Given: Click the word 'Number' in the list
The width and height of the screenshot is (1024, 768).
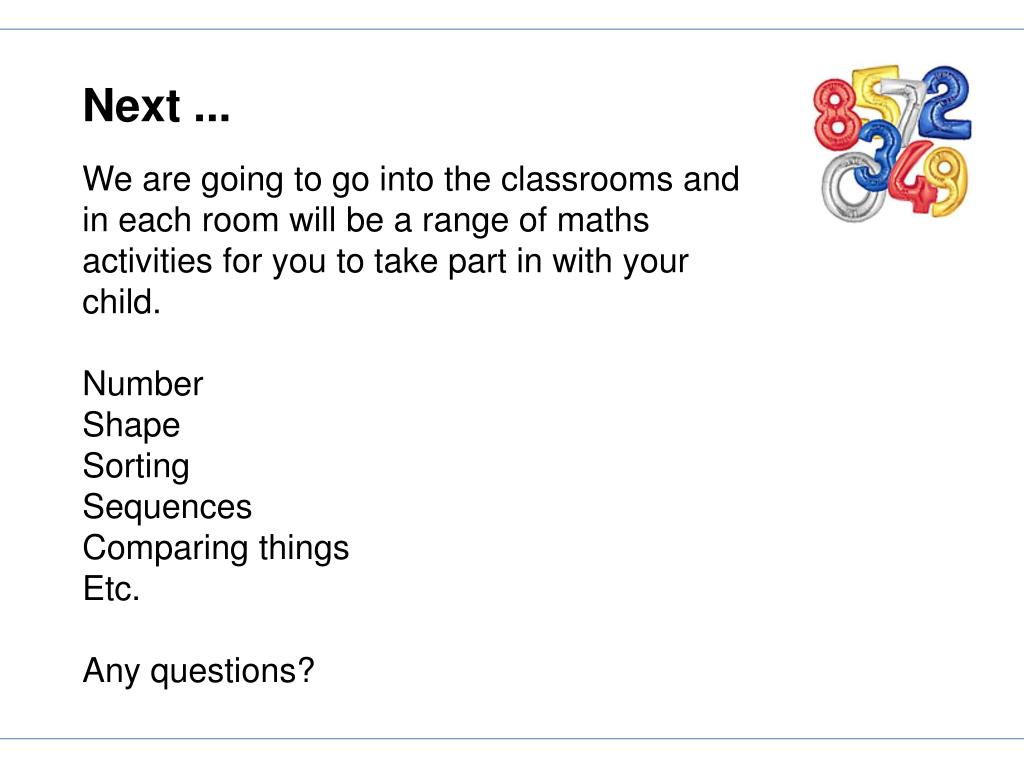Looking at the screenshot, I should [143, 383].
